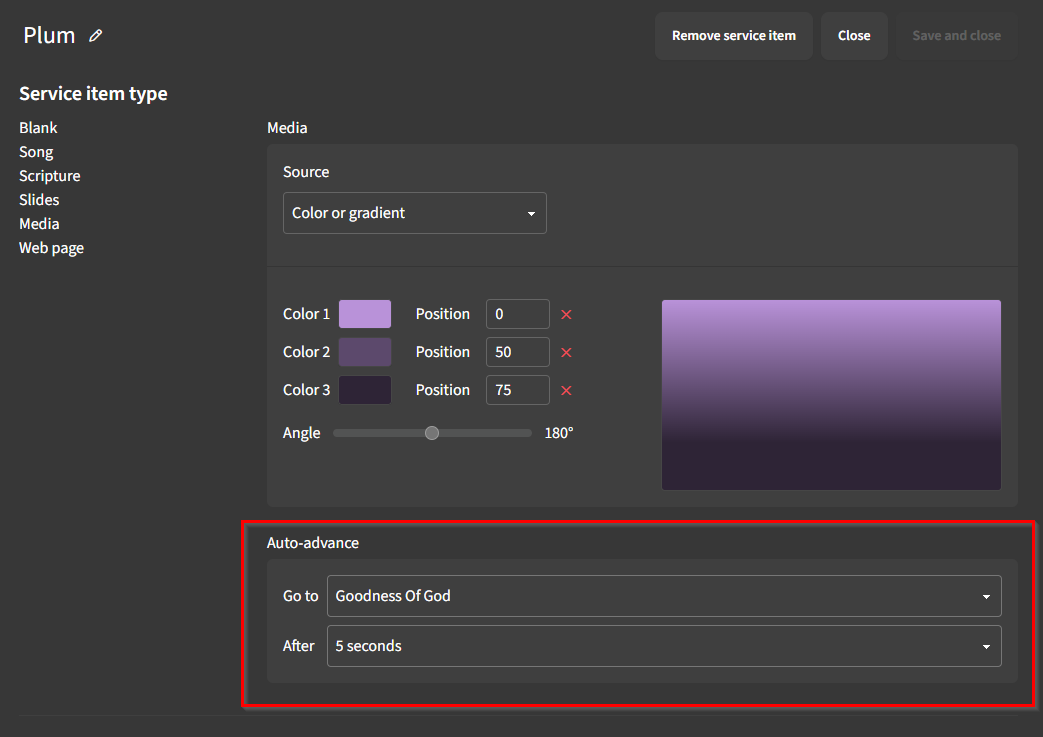
Task: Open the Go to auto-advance dropdown
Action: point(664,595)
